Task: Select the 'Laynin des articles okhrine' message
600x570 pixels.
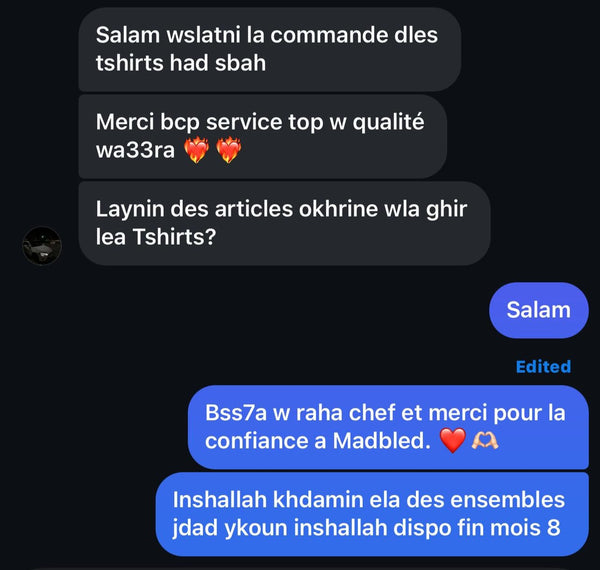Action: click(x=284, y=223)
